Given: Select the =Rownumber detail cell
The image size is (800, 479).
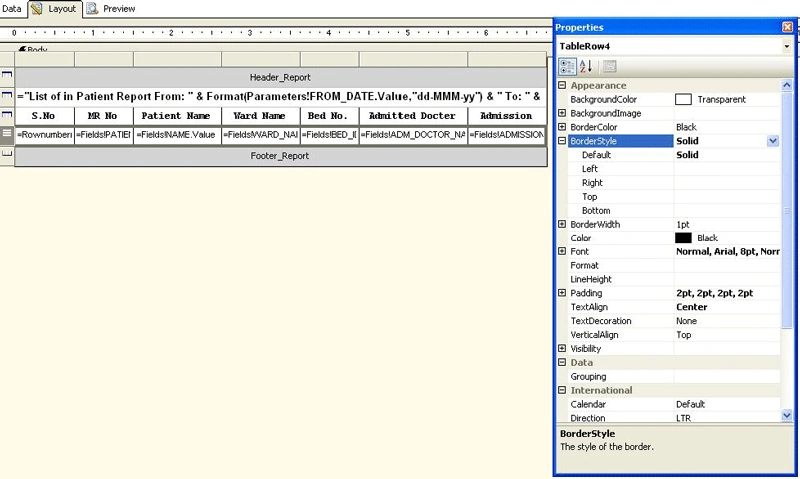Looking at the screenshot, I should point(44,135).
